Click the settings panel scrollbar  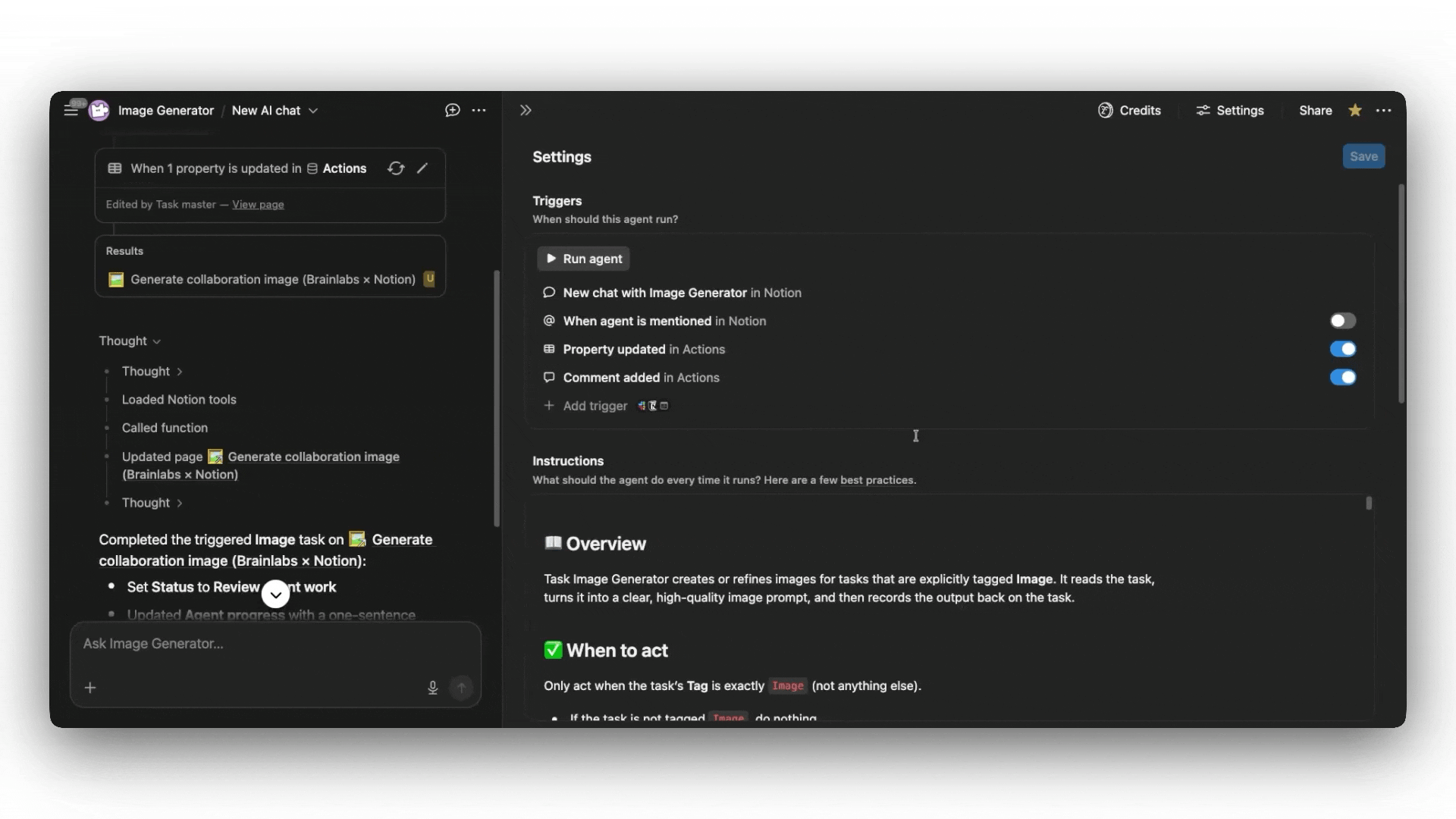coord(1401,293)
